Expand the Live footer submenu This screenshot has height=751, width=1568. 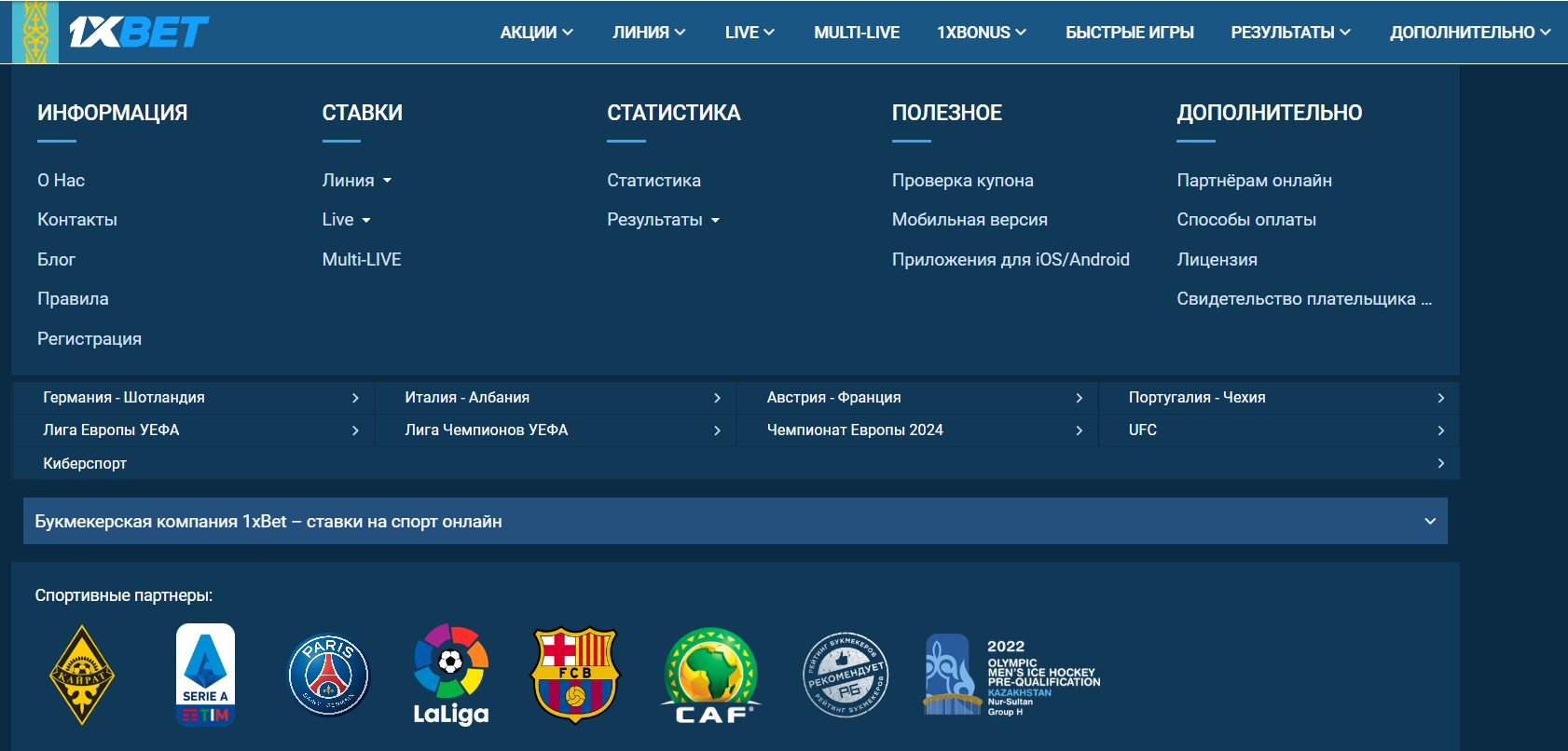[x=346, y=220]
